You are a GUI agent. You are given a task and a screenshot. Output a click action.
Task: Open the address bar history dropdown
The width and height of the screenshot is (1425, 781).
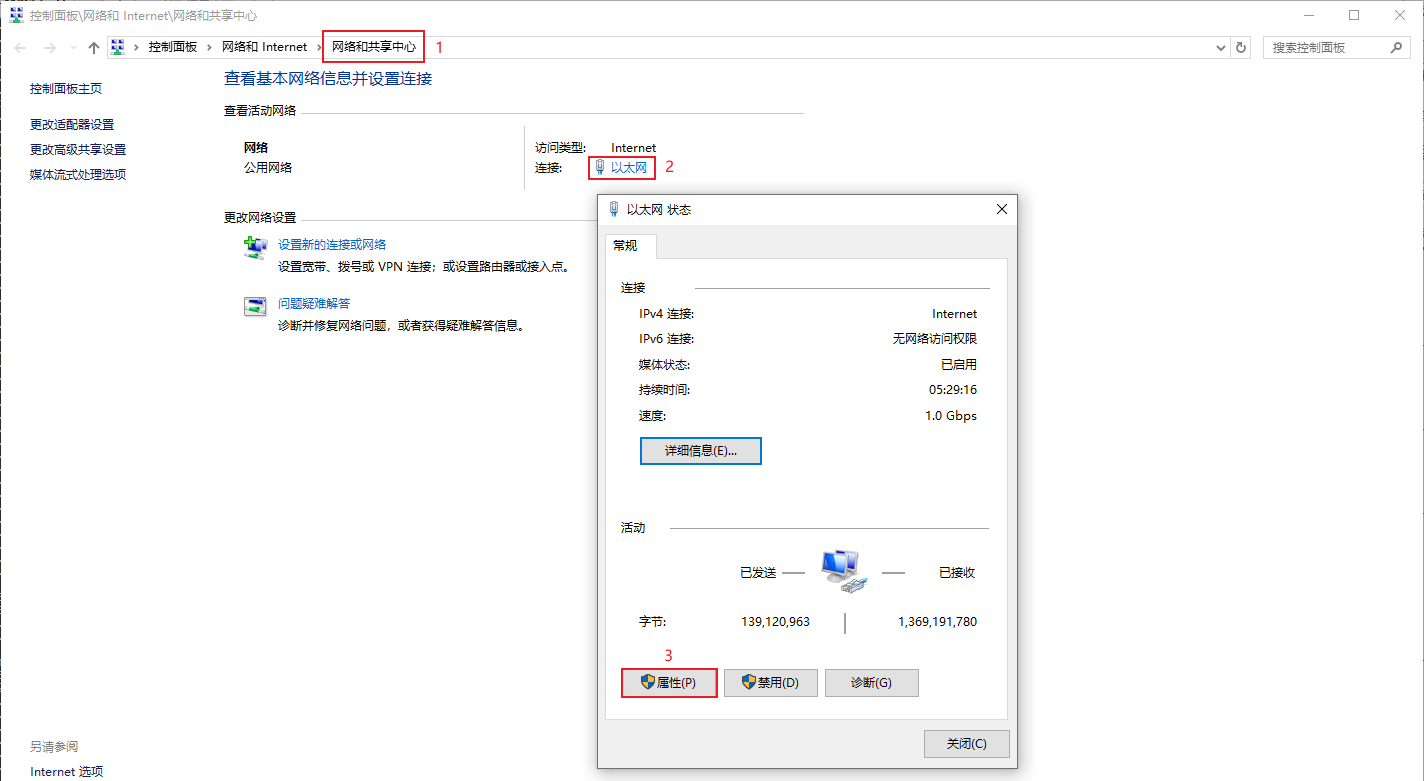click(x=1220, y=47)
